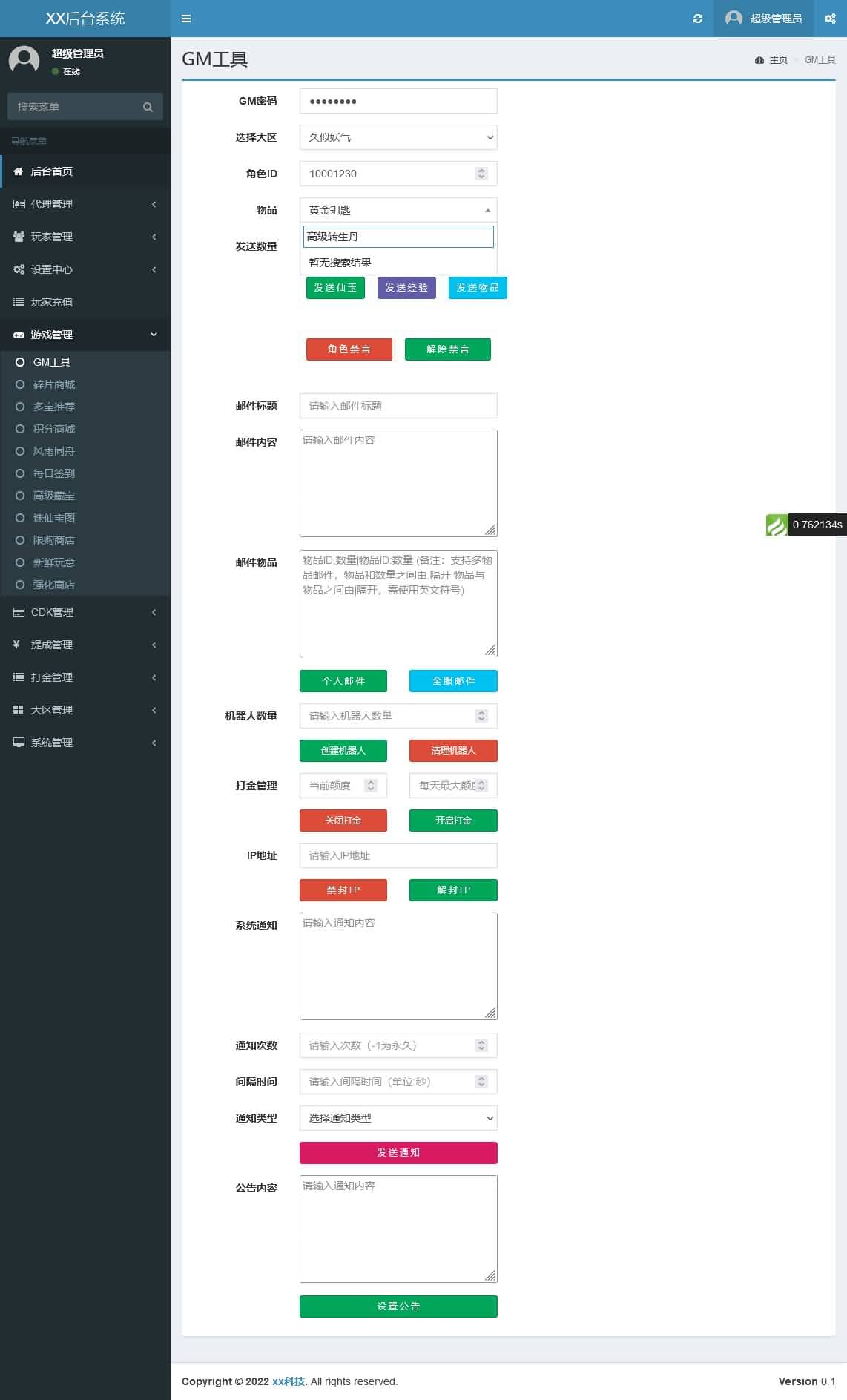The height and width of the screenshot is (1400, 847).
Task: Toggle the sidebar hamburger menu icon
Action: click(186, 19)
